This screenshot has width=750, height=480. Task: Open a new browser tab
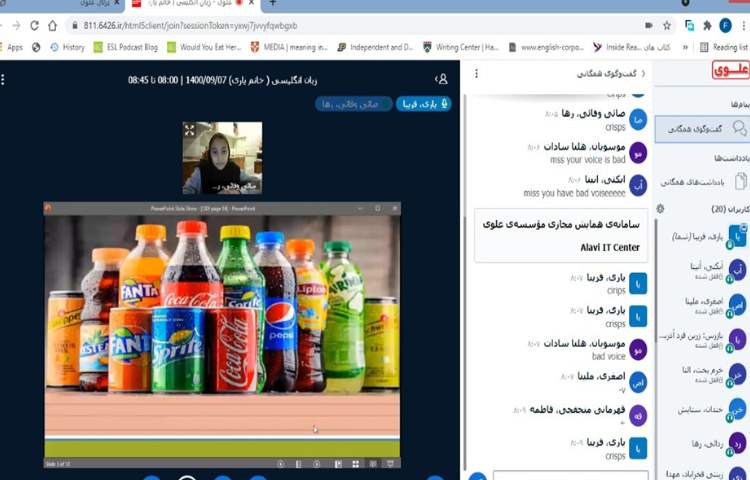pos(273,3)
